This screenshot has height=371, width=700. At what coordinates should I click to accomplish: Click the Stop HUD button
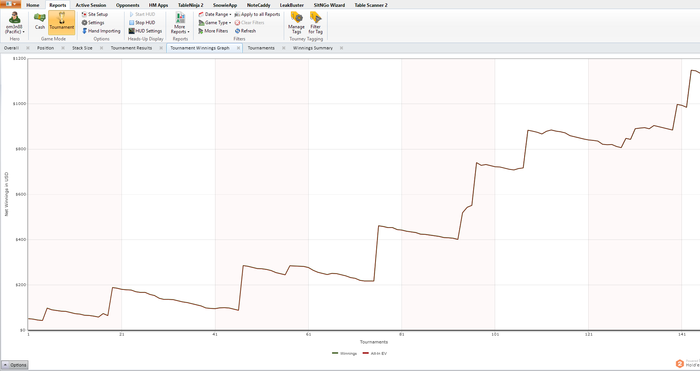click(142, 22)
